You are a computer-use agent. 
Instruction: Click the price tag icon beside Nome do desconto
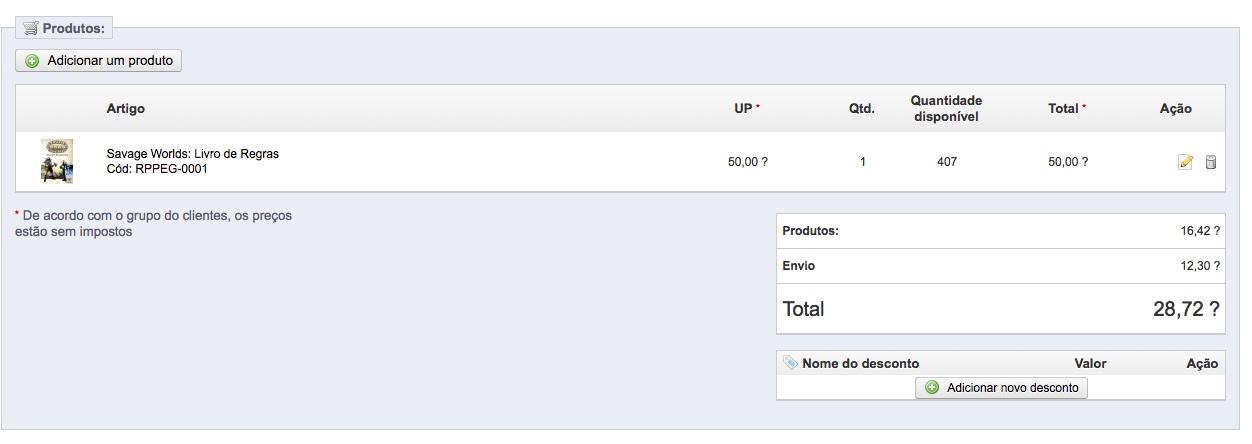pos(790,363)
